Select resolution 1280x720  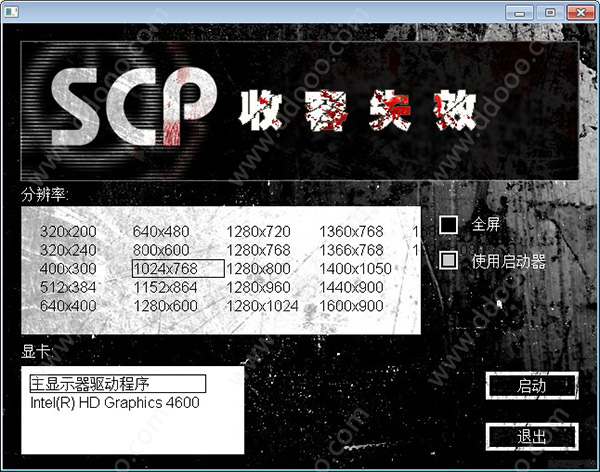258,232
